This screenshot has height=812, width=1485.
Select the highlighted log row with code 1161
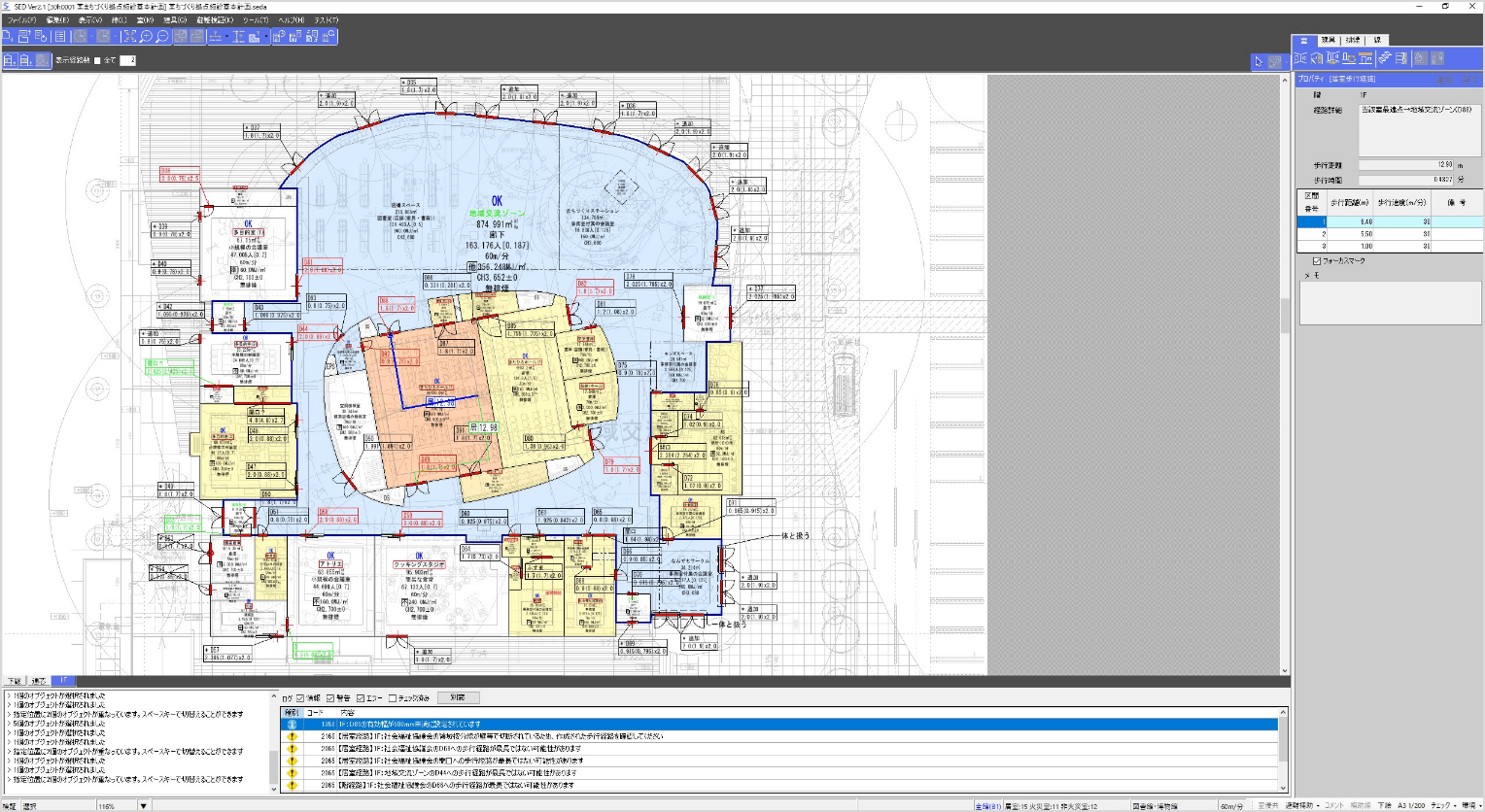tap(779, 724)
